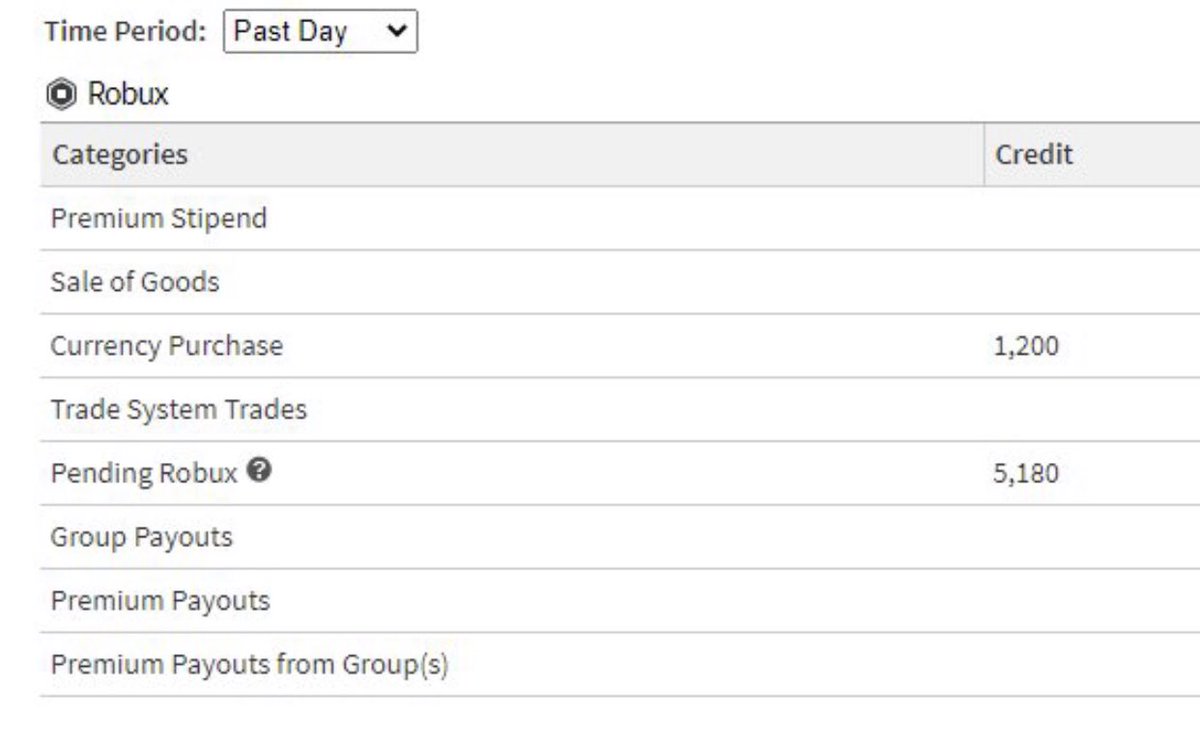Select the Trade System Trades row
Image resolution: width=1200 pixels, height=747 pixels.
pyautogui.click(x=179, y=409)
